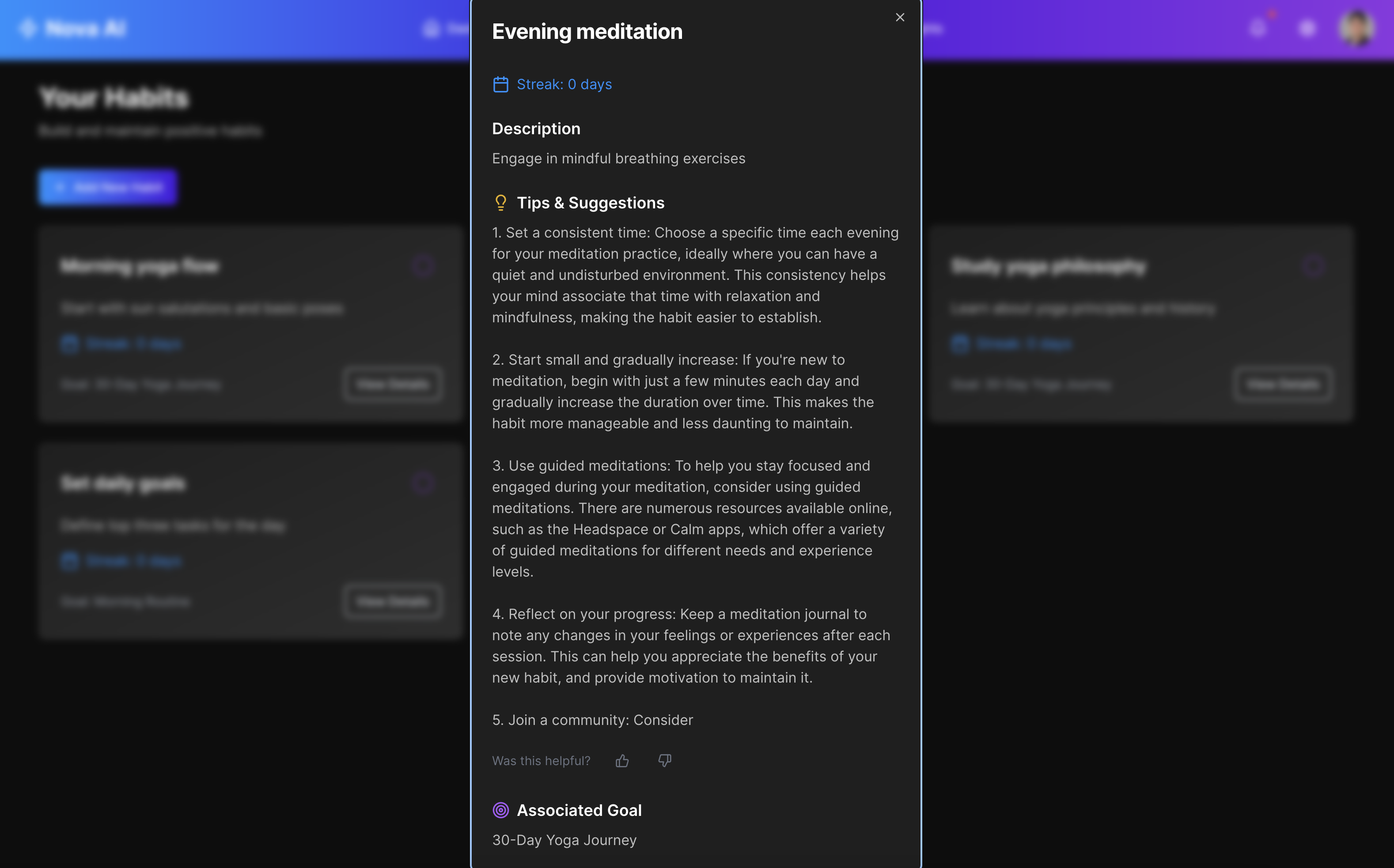Open settings with the gear icon
The width and height of the screenshot is (1394, 868).
[1307, 28]
